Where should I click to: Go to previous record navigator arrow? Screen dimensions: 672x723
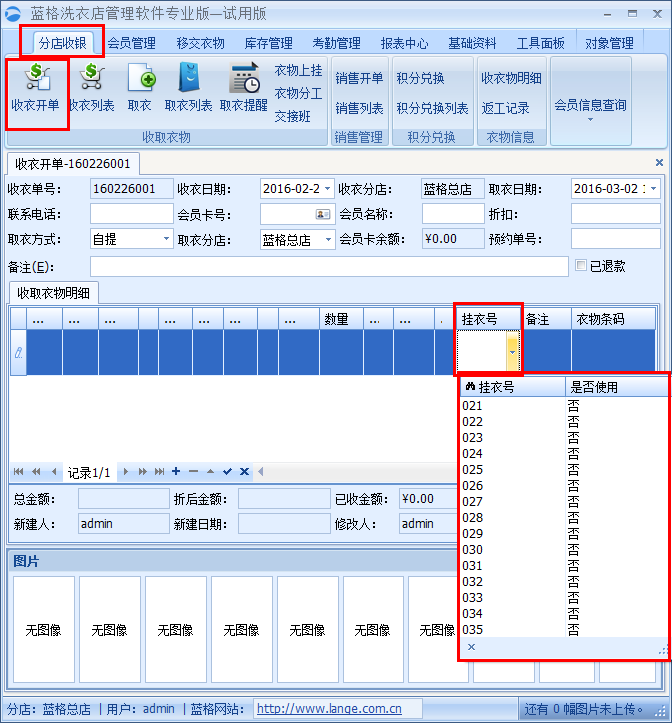click(54, 471)
